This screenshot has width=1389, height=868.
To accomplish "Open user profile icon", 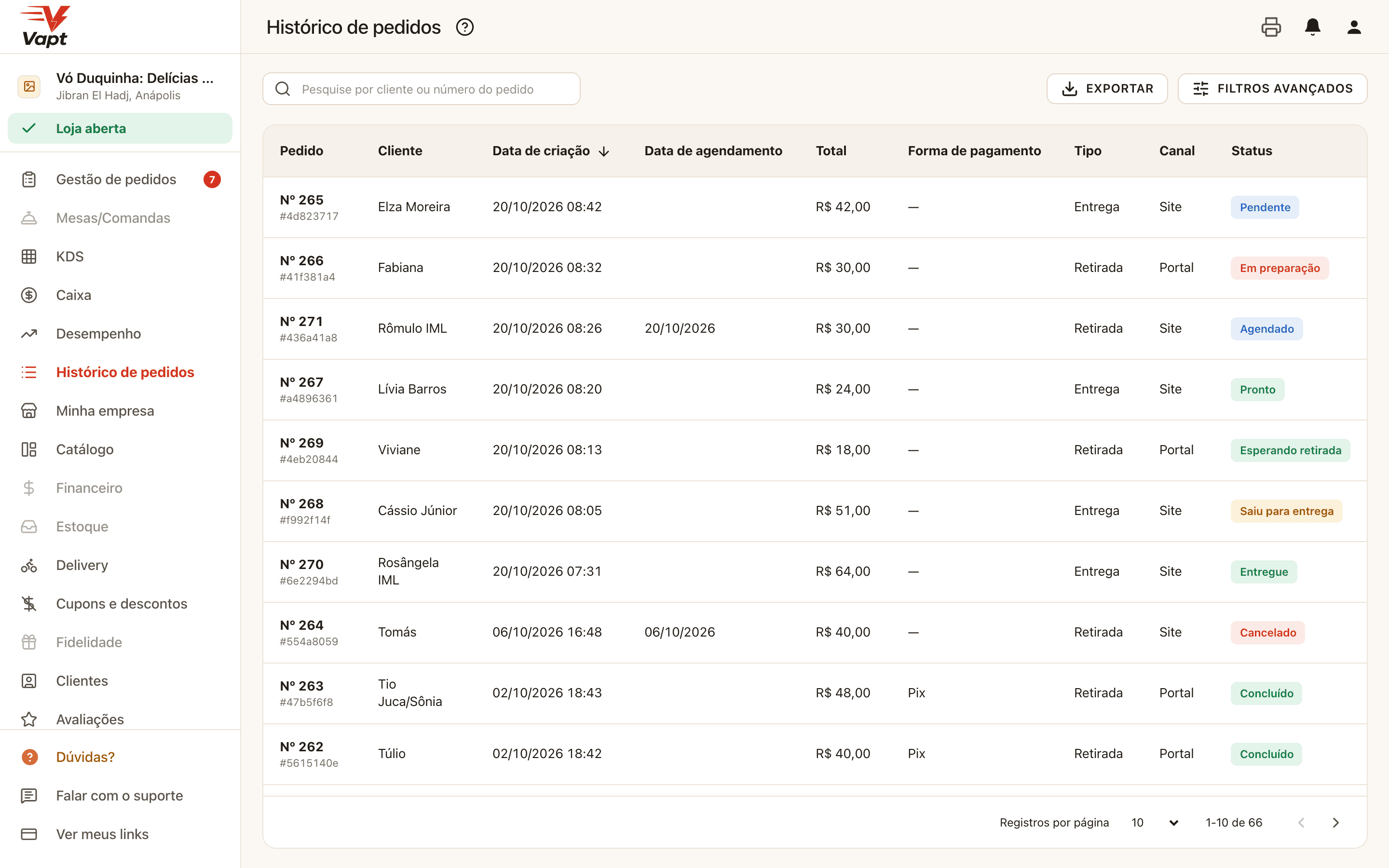I will [x=1354, y=27].
